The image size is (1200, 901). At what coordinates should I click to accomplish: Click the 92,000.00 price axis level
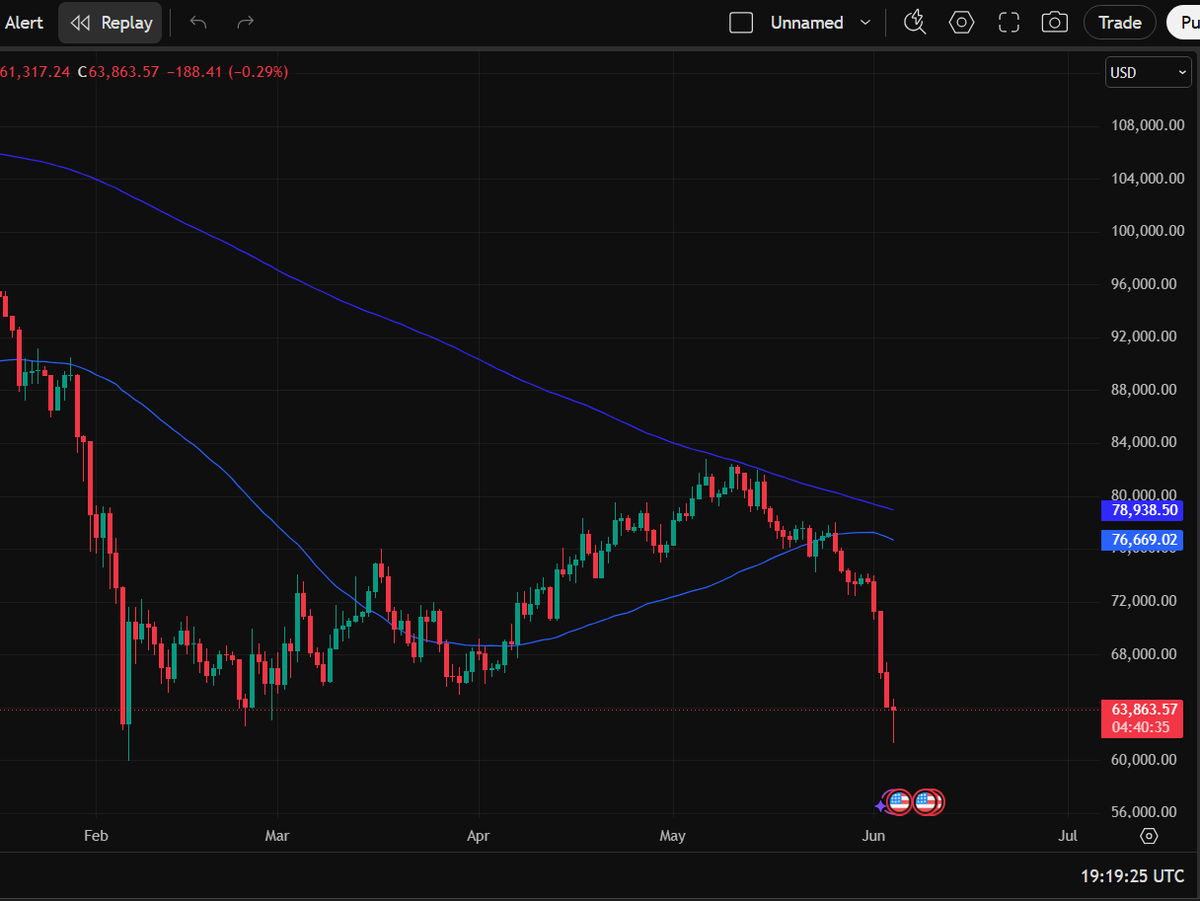1144,337
